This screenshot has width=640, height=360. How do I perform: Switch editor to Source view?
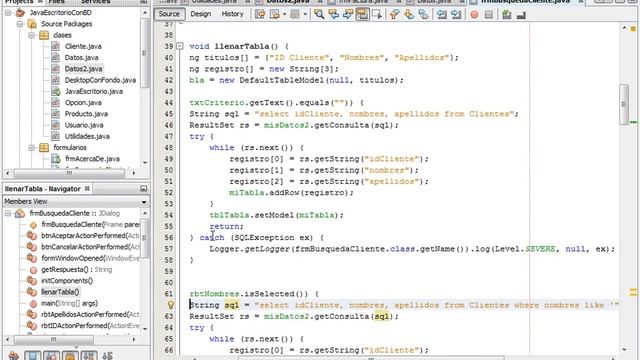169,14
